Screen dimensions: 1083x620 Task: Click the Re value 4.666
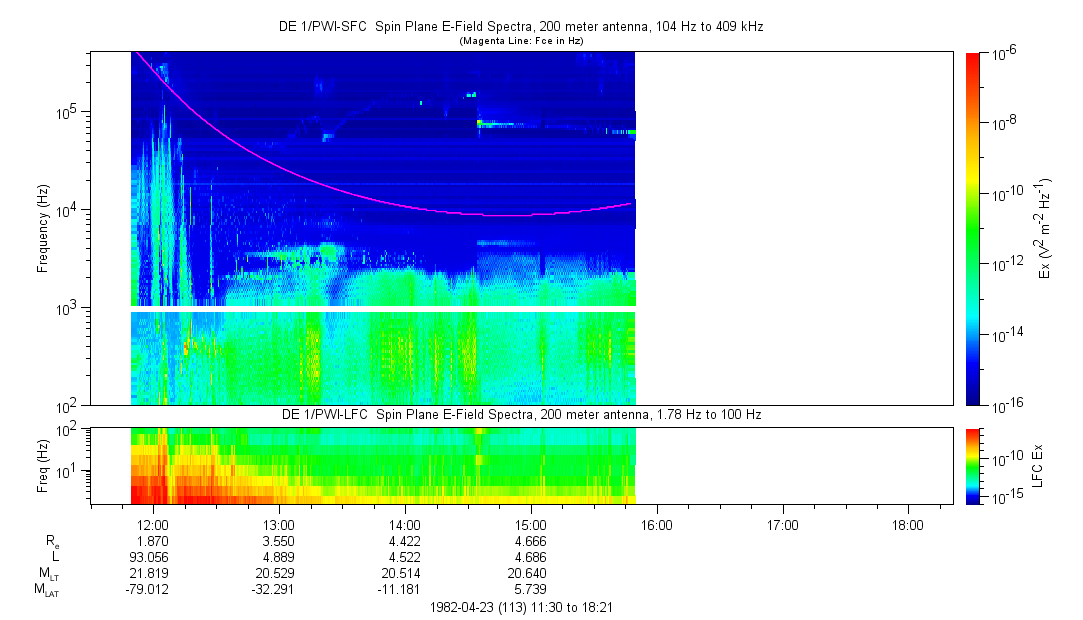tap(530, 541)
